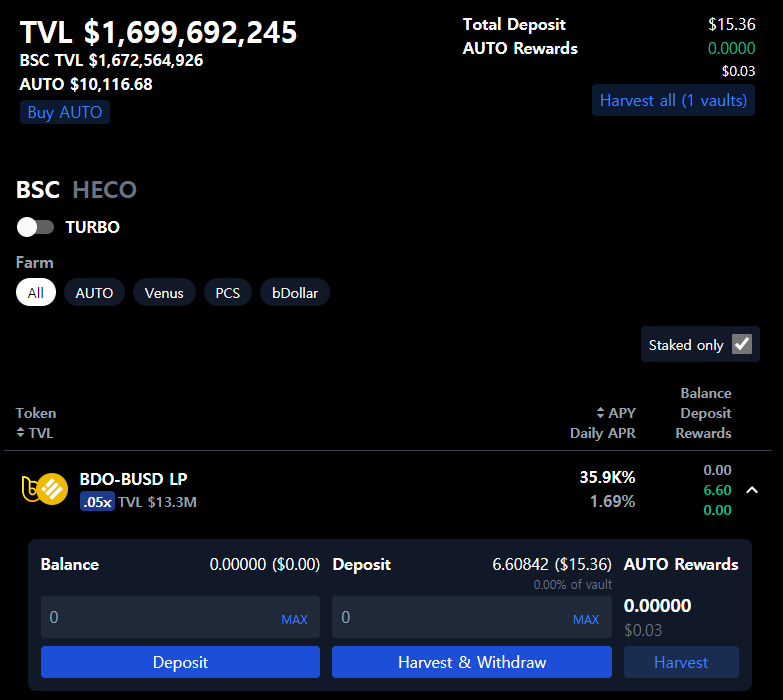
Task: Sort vaults by TVL column header
Action: pyautogui.click(x=34, y=432)
